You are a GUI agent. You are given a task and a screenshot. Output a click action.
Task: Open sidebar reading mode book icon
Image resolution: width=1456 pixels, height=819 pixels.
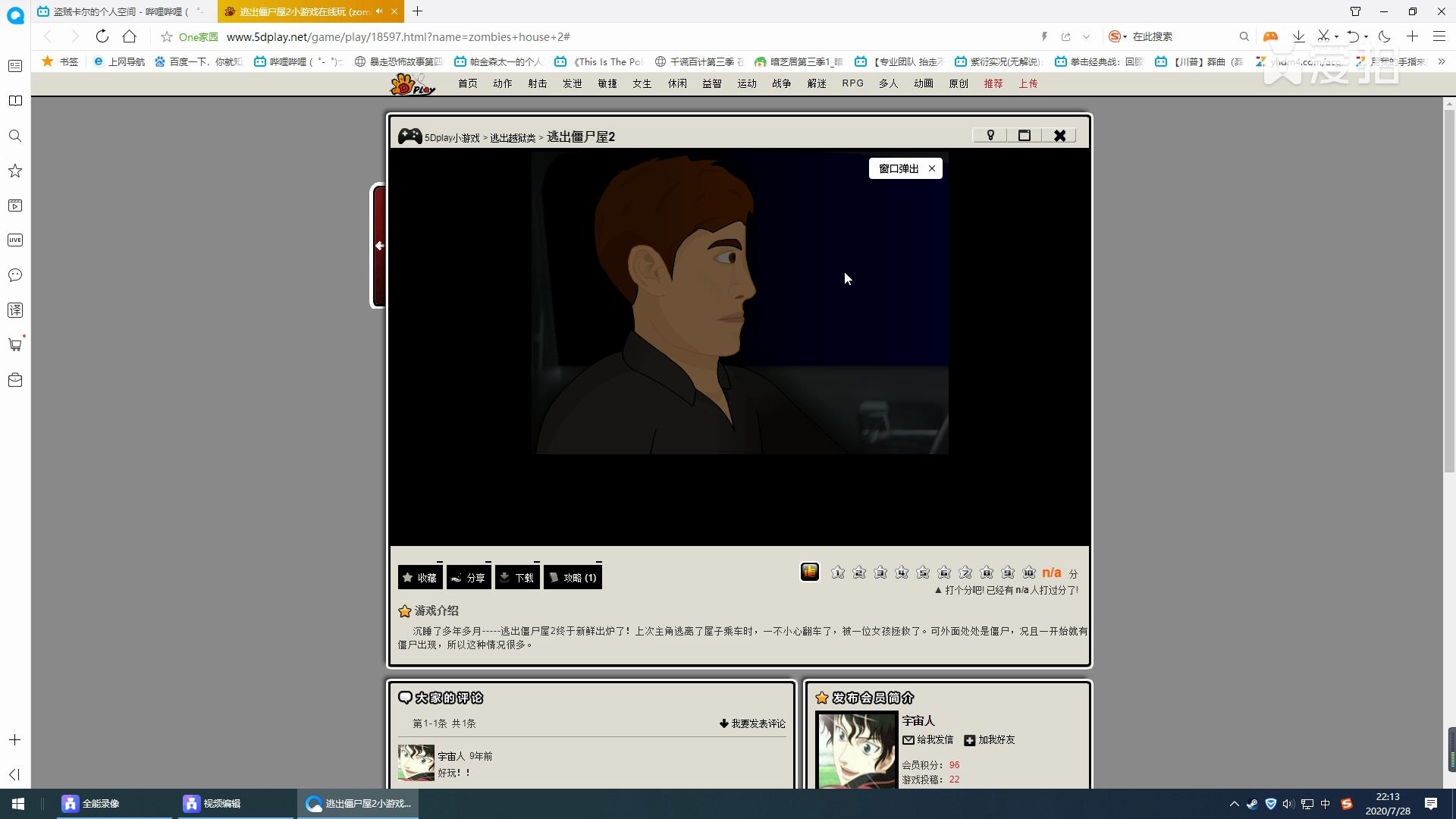(15, 101)
